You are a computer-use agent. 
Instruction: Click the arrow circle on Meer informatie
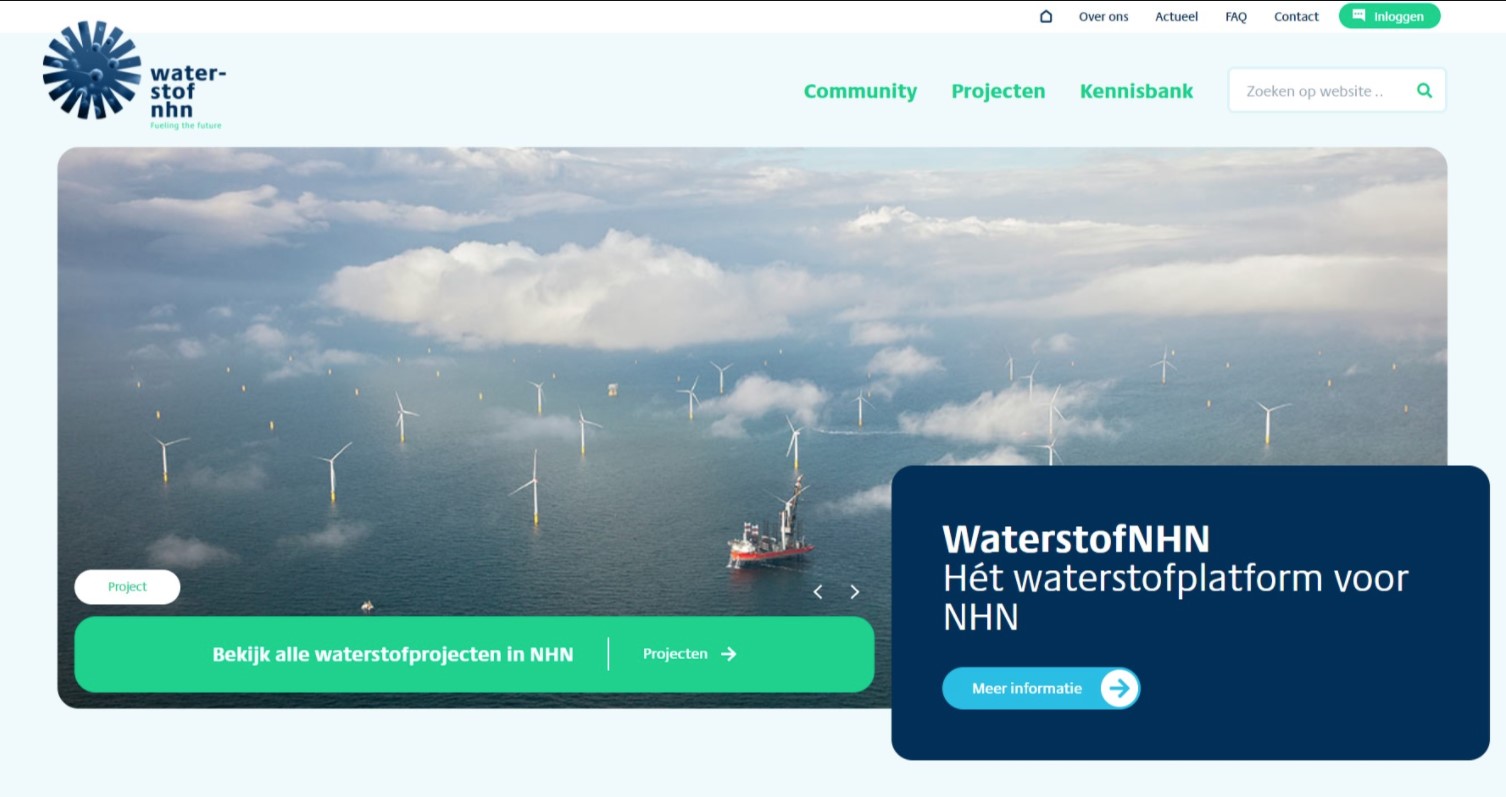click(x=1119, y=688)
